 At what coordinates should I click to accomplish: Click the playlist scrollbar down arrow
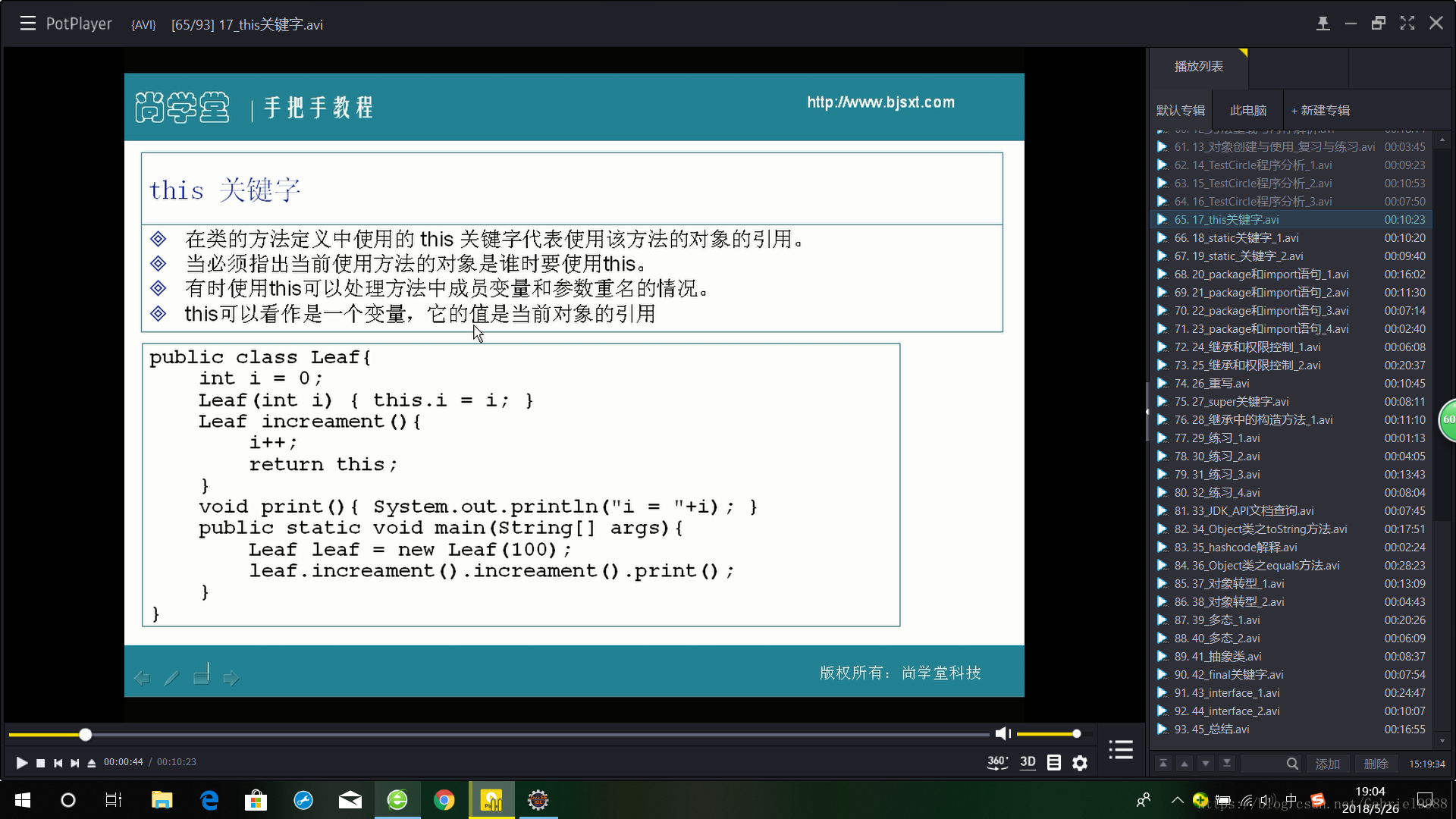(1442, 741)
